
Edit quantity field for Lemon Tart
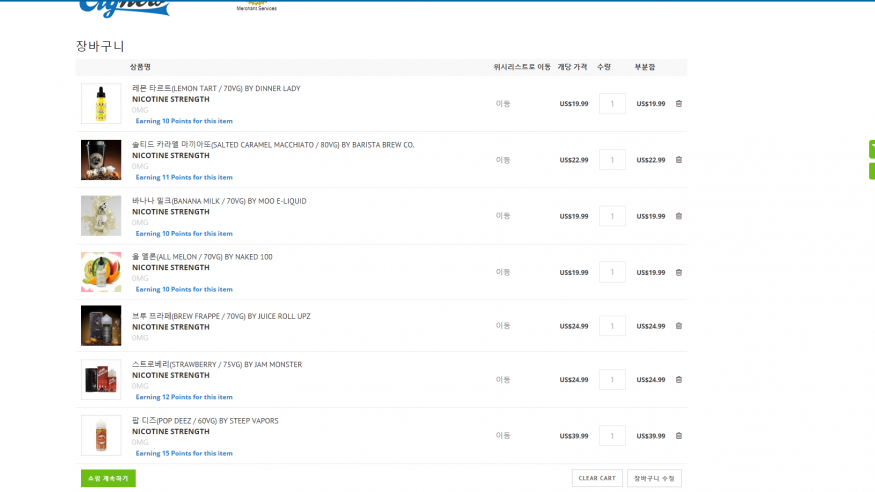(x=612, y=104)
